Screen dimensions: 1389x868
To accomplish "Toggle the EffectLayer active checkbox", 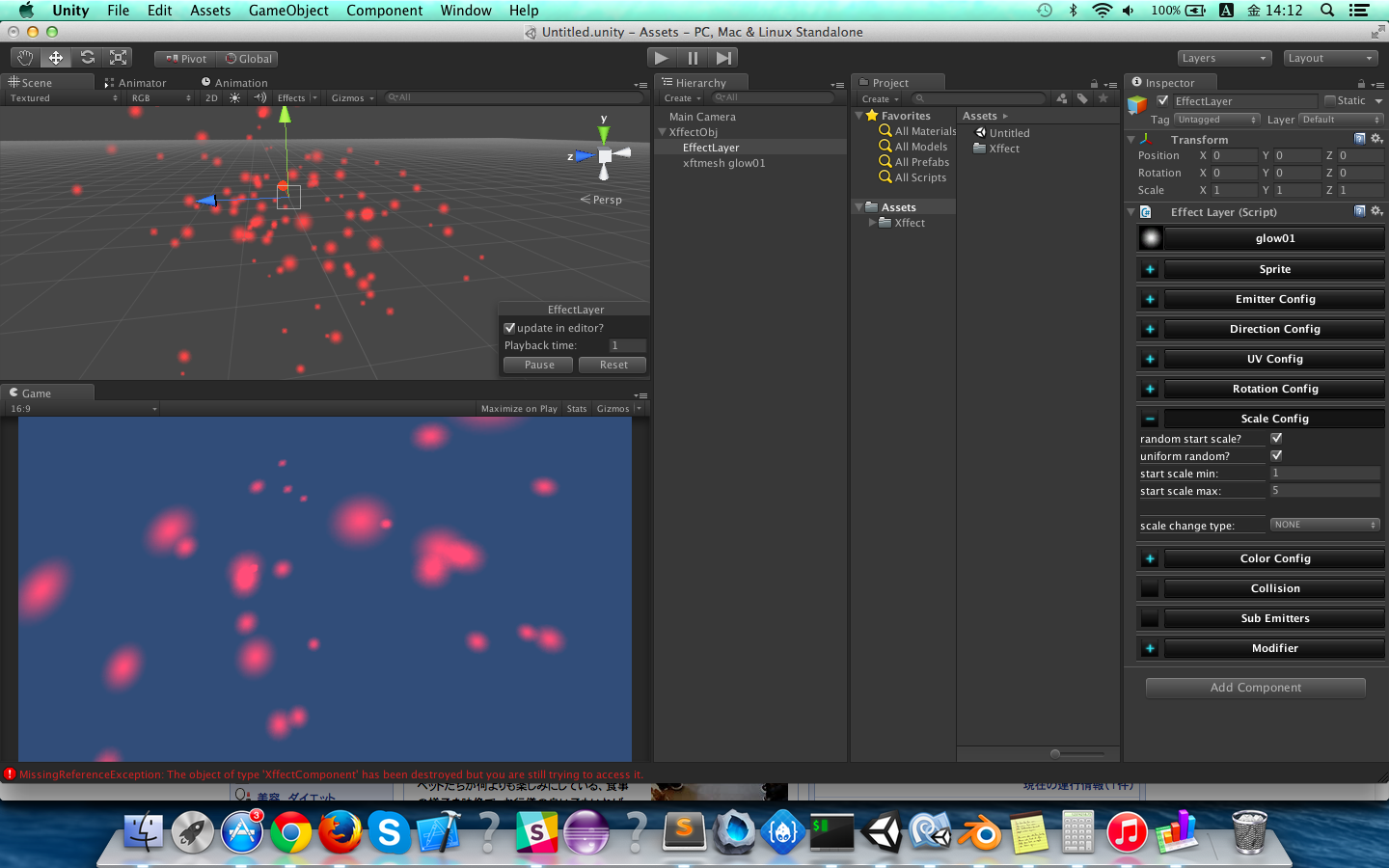I will click(x=1163, y=100).
